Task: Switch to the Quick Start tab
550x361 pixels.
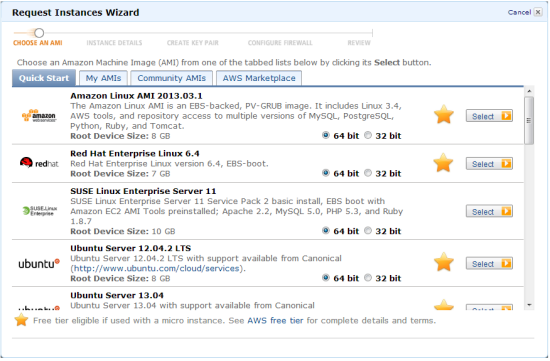Action: pyautogui.click(x=44, y=78)
